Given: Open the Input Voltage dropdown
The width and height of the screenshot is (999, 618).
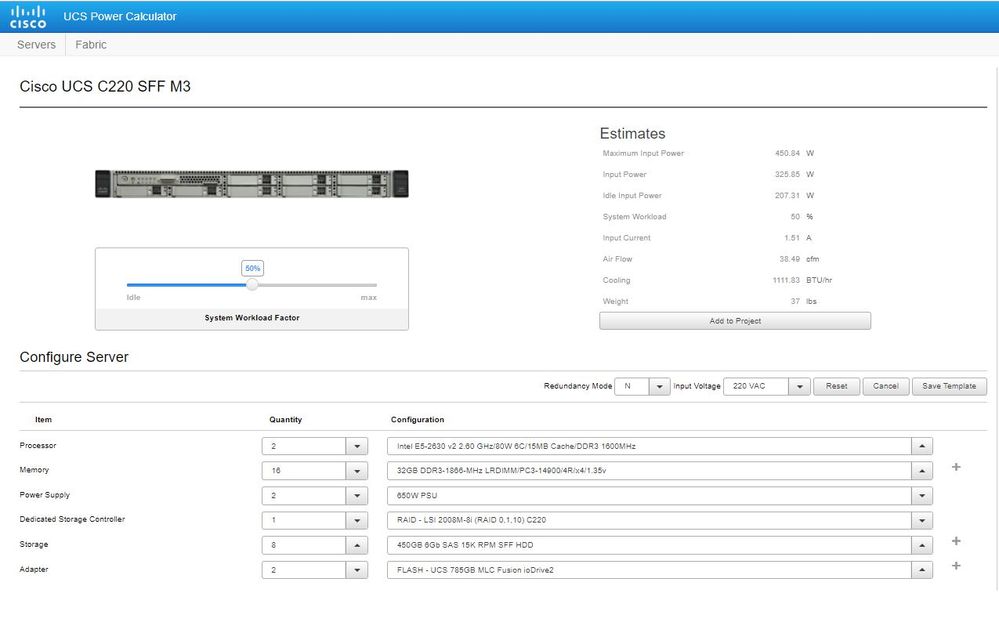Looking at the screenshot, I should pyautogui.click(x=799, y=387).
